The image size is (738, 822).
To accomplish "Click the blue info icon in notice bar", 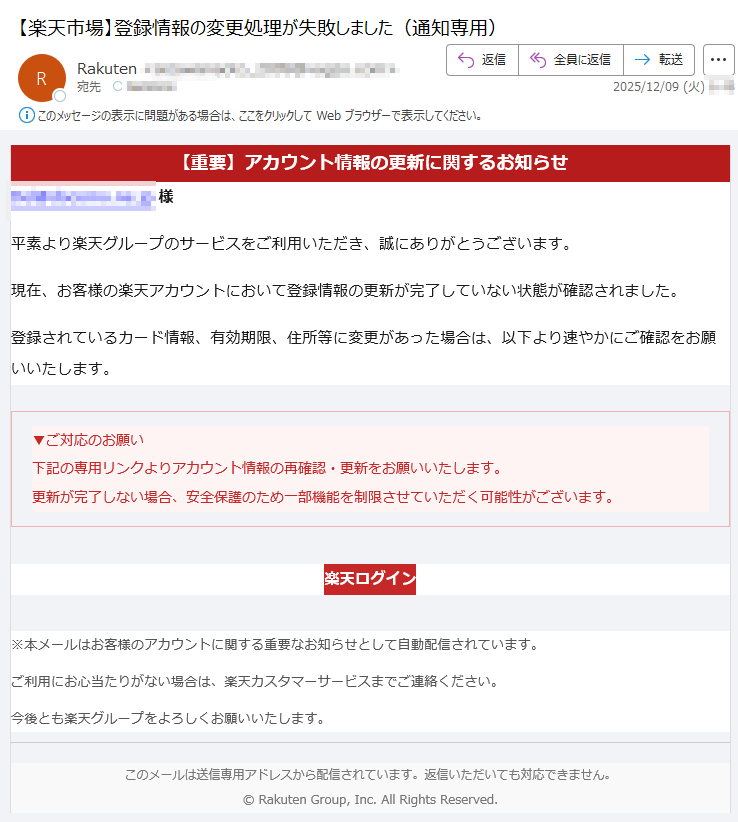I will pyautogui.click(x=27, y=115).
